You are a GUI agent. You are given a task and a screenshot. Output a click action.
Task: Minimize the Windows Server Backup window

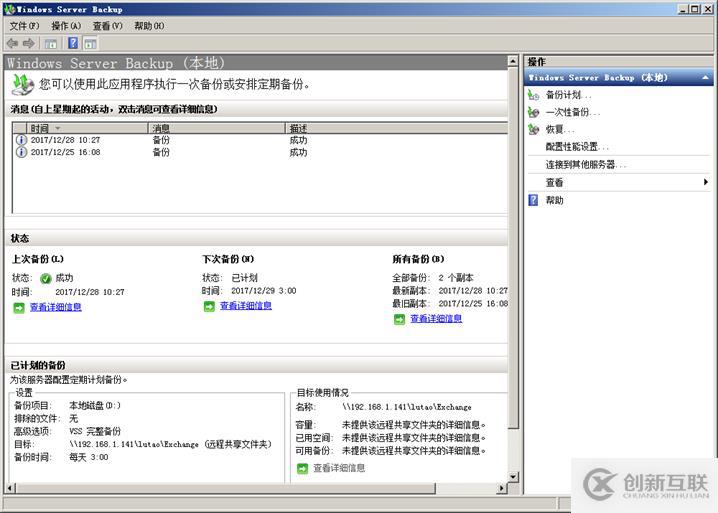coord(683,9)
